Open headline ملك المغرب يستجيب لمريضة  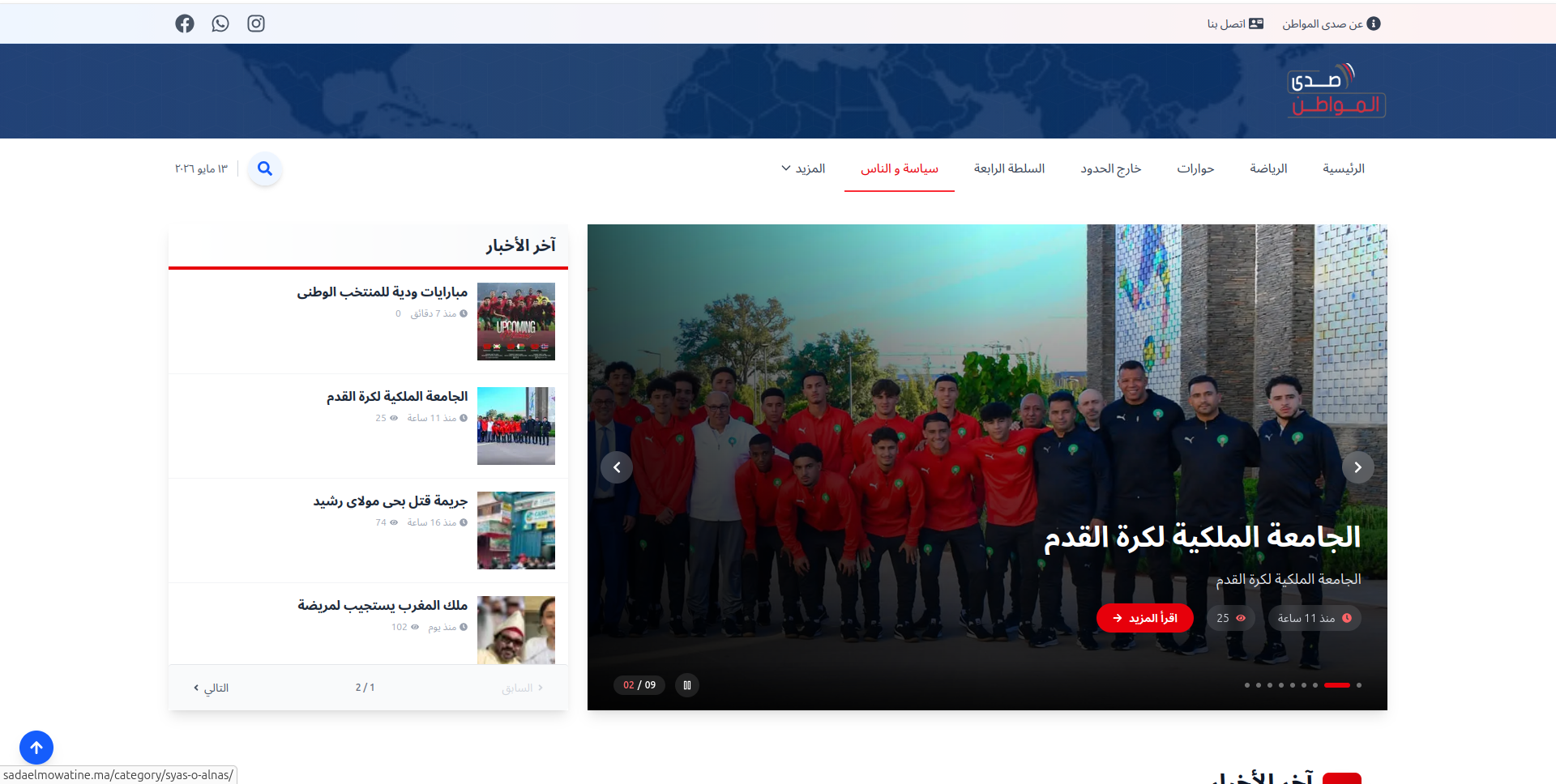382,605
